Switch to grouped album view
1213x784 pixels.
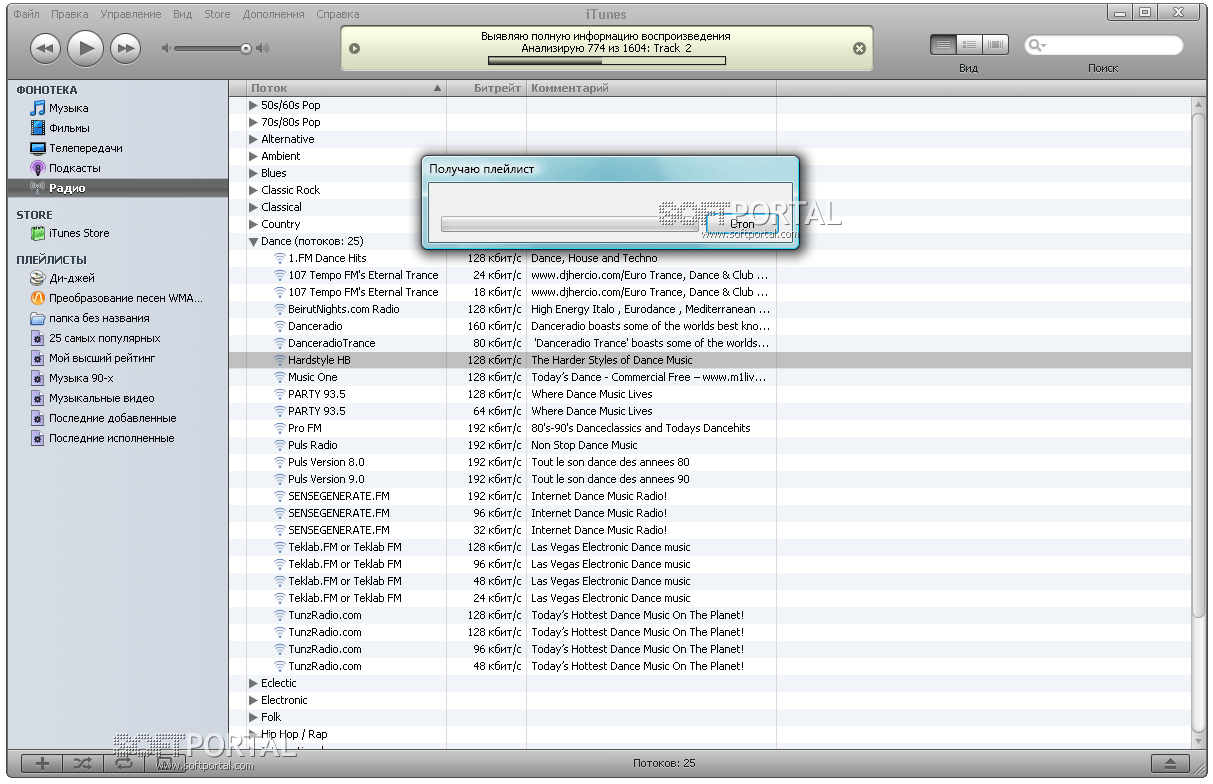969,45
